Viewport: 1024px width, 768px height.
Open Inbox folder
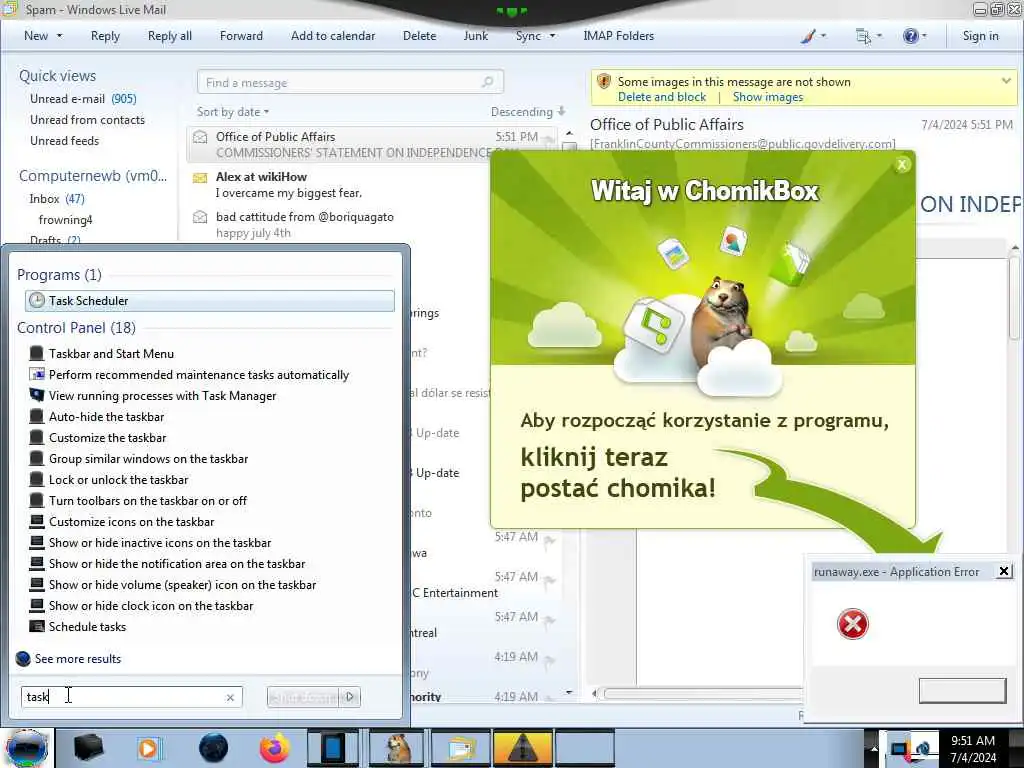(x=56, y=199)
